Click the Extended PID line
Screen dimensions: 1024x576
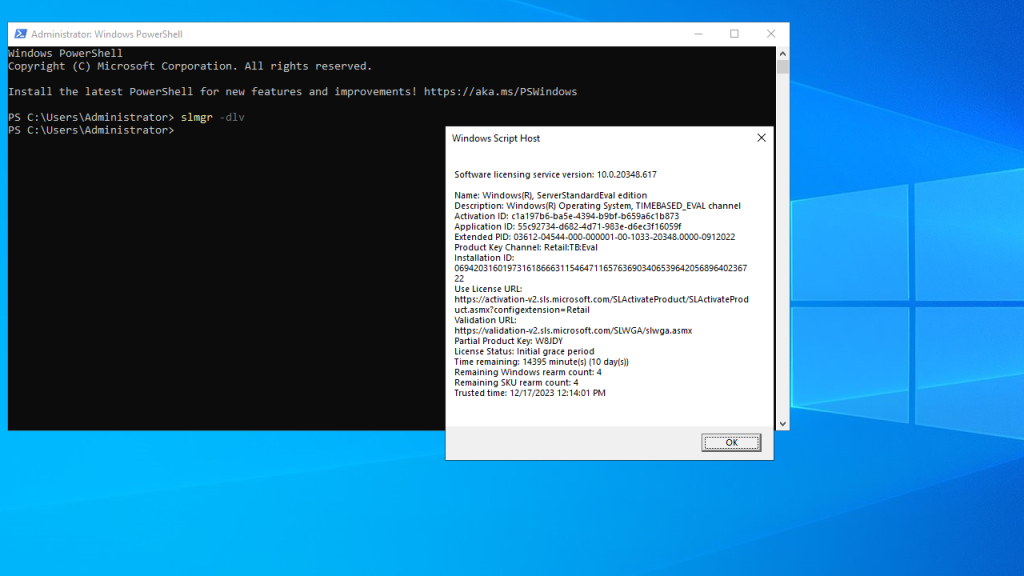pyautogui.click(x=594, y=237)
